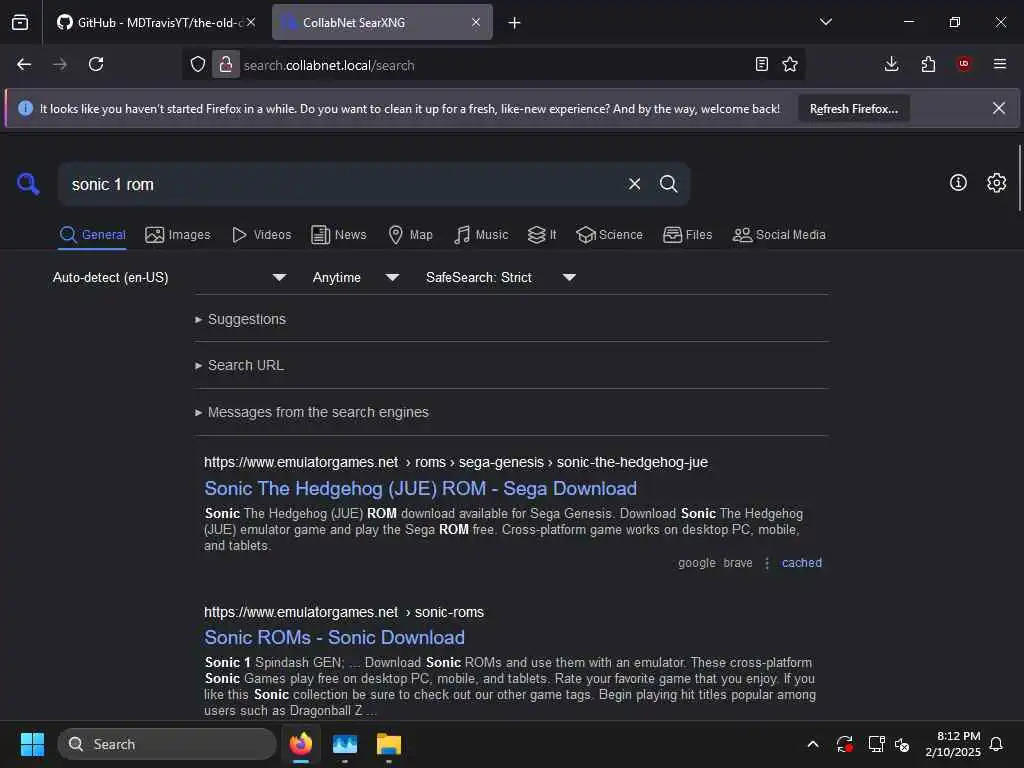Open clock showing 8:12 PM
Image resolution: width=1024 pixels, height=768 pixels.
(x=953, y=744)
